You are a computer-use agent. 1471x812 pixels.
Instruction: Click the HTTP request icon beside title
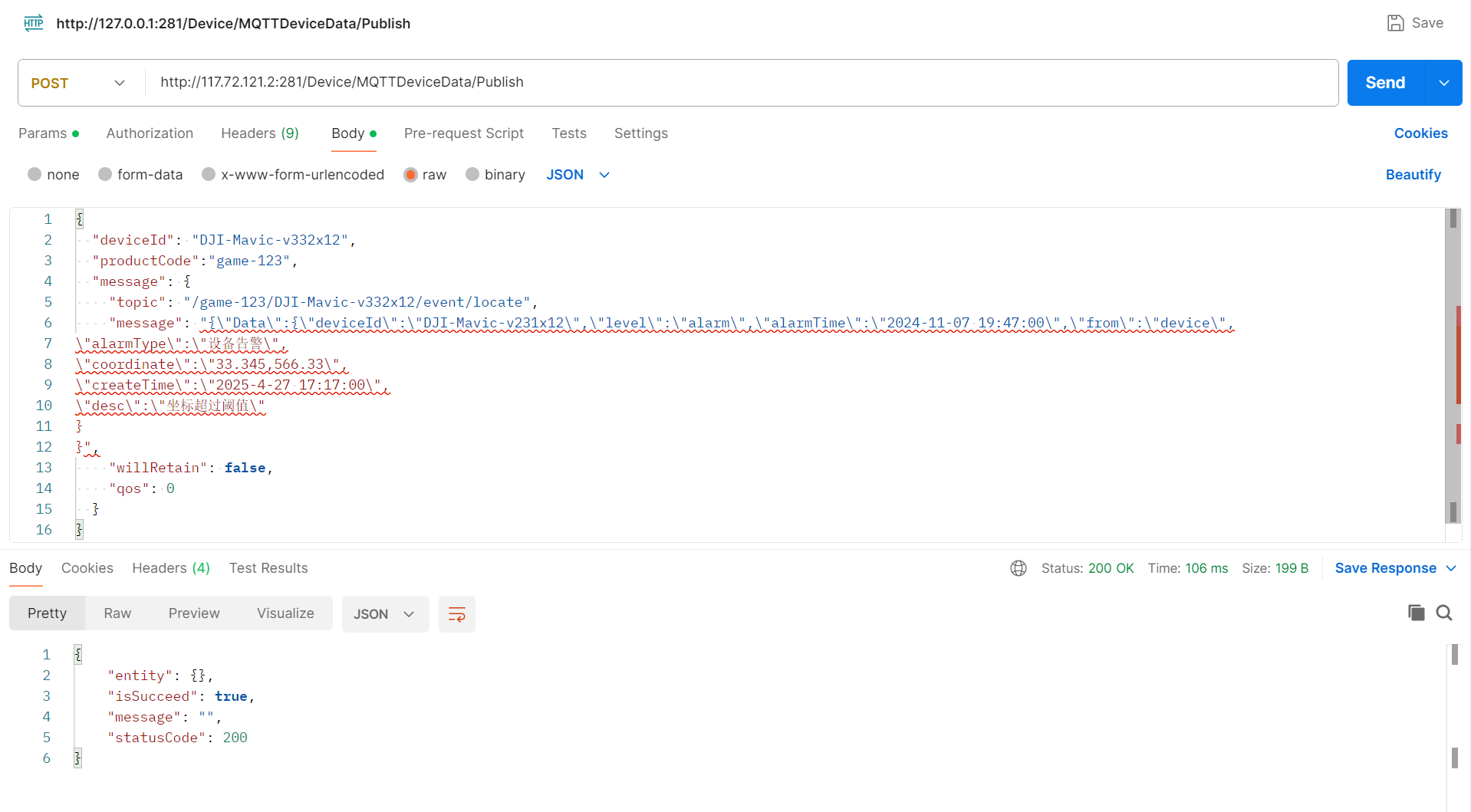coord(34,23)
